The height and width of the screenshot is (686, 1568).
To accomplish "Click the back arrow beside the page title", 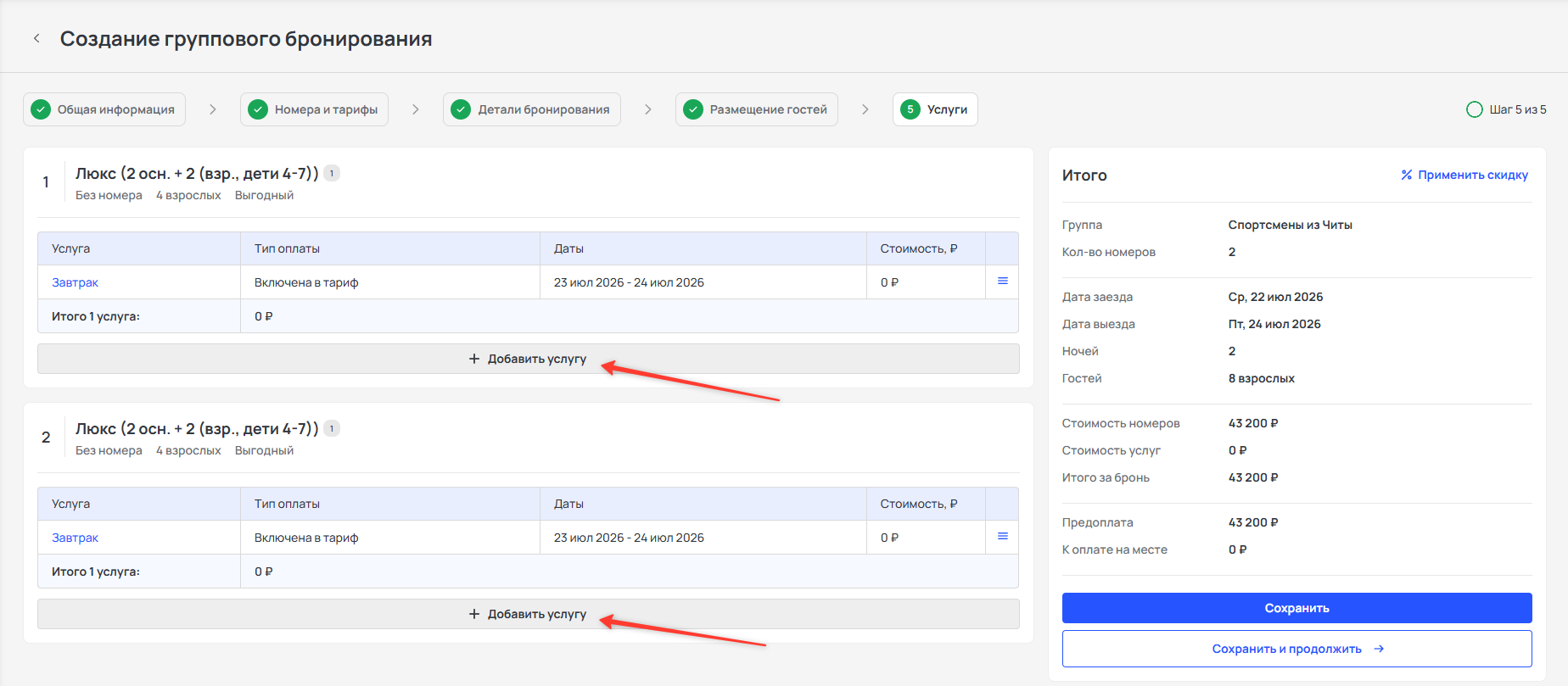I will (36, 38).
